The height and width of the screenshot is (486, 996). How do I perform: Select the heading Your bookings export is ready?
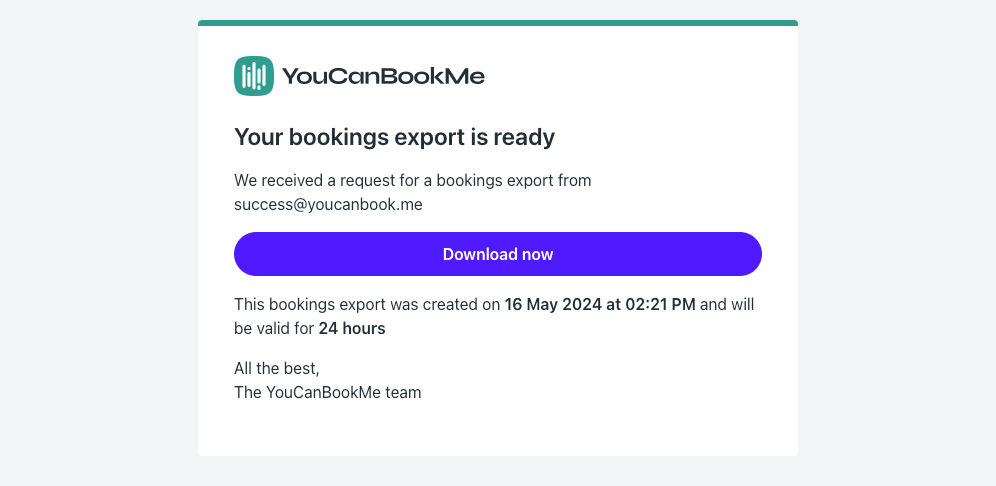(x=394, y=137)
